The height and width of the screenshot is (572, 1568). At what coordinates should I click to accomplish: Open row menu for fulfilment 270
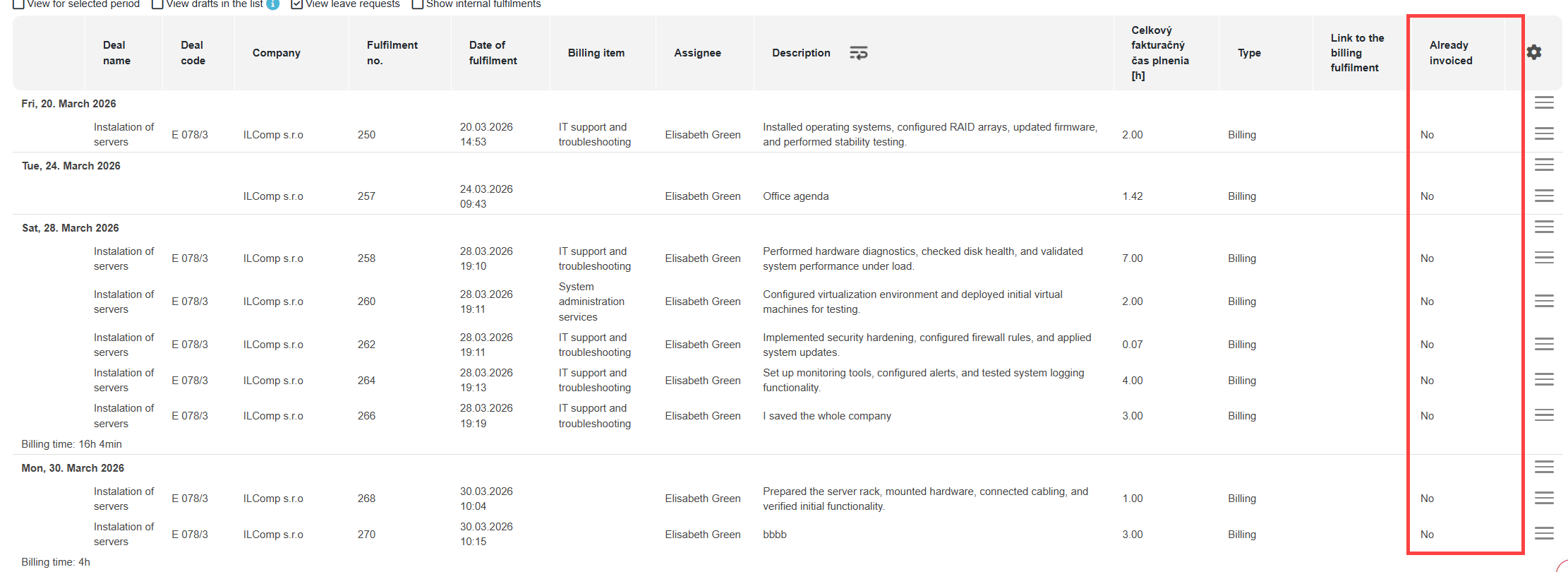[1544, 534]
